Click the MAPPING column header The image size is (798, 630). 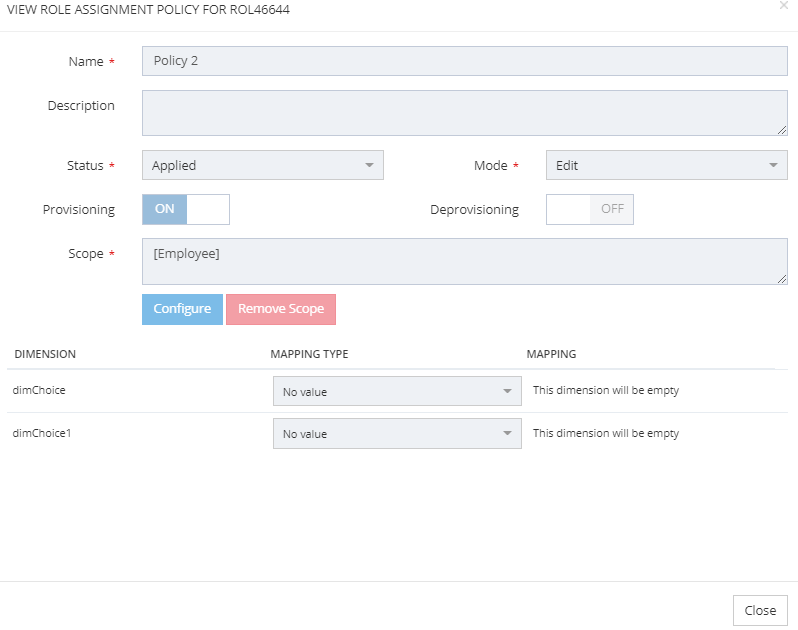[x=551, y=354]
